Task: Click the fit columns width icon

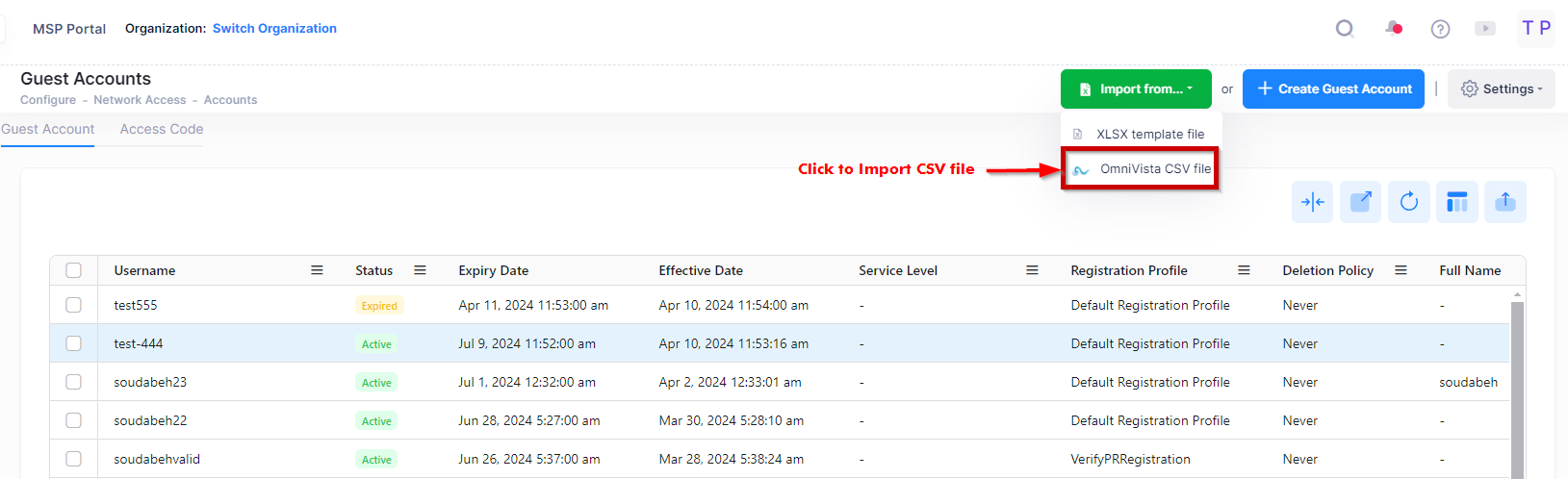Action: click(1312, 202)
